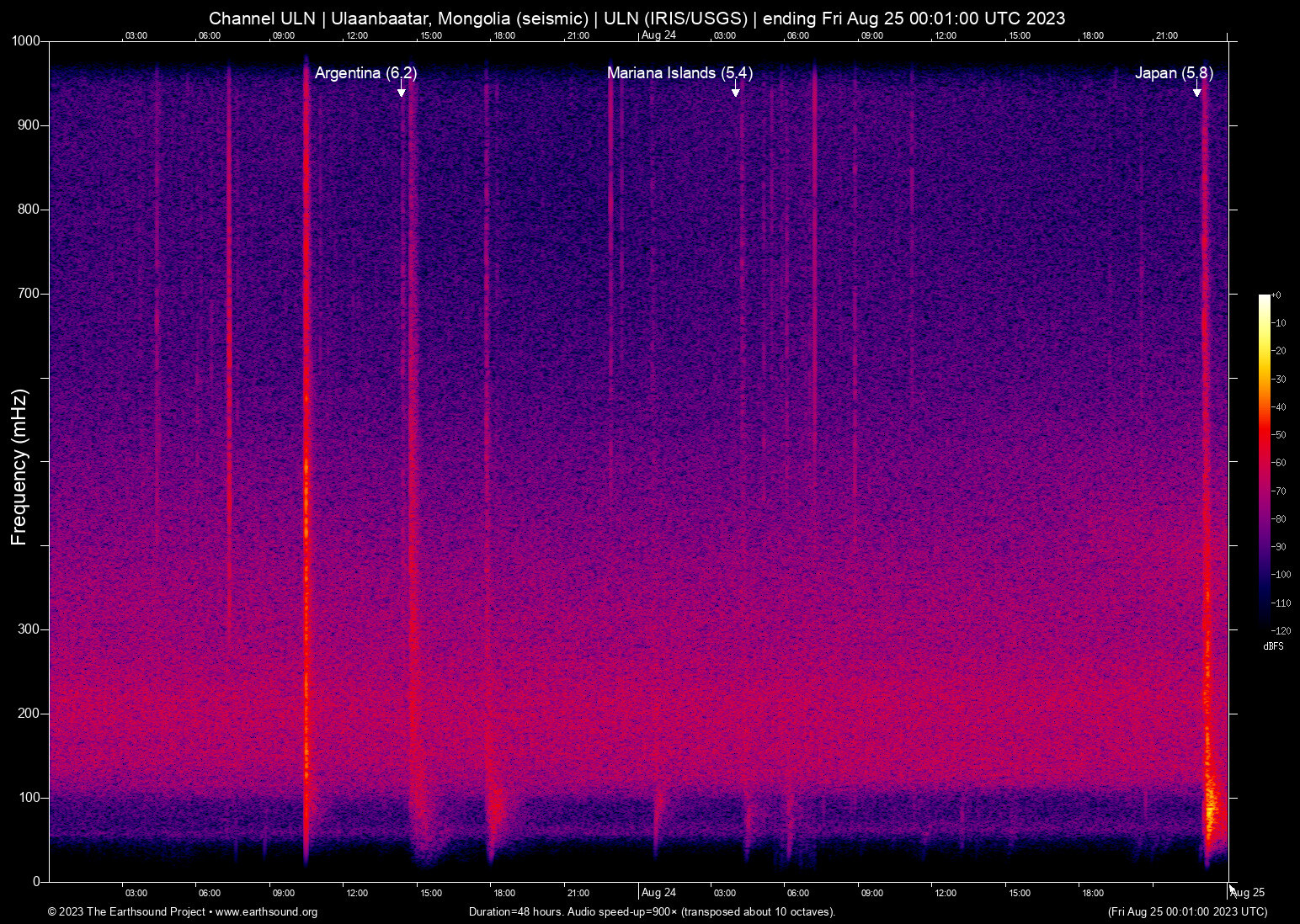Click the Aug 24 label on top axis

pos(658,35)
